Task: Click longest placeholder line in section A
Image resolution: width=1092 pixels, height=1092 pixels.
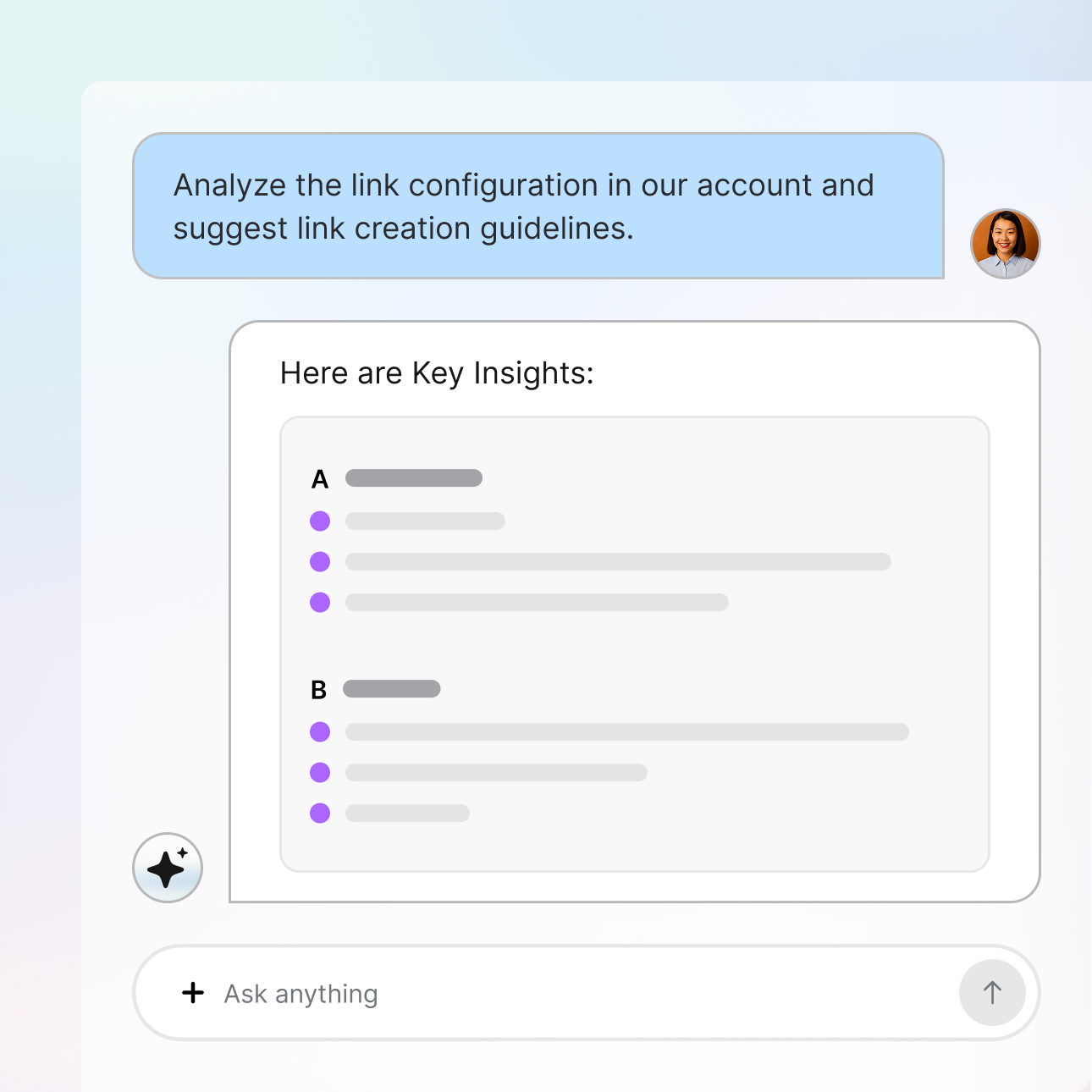Action: pos(618,562)
